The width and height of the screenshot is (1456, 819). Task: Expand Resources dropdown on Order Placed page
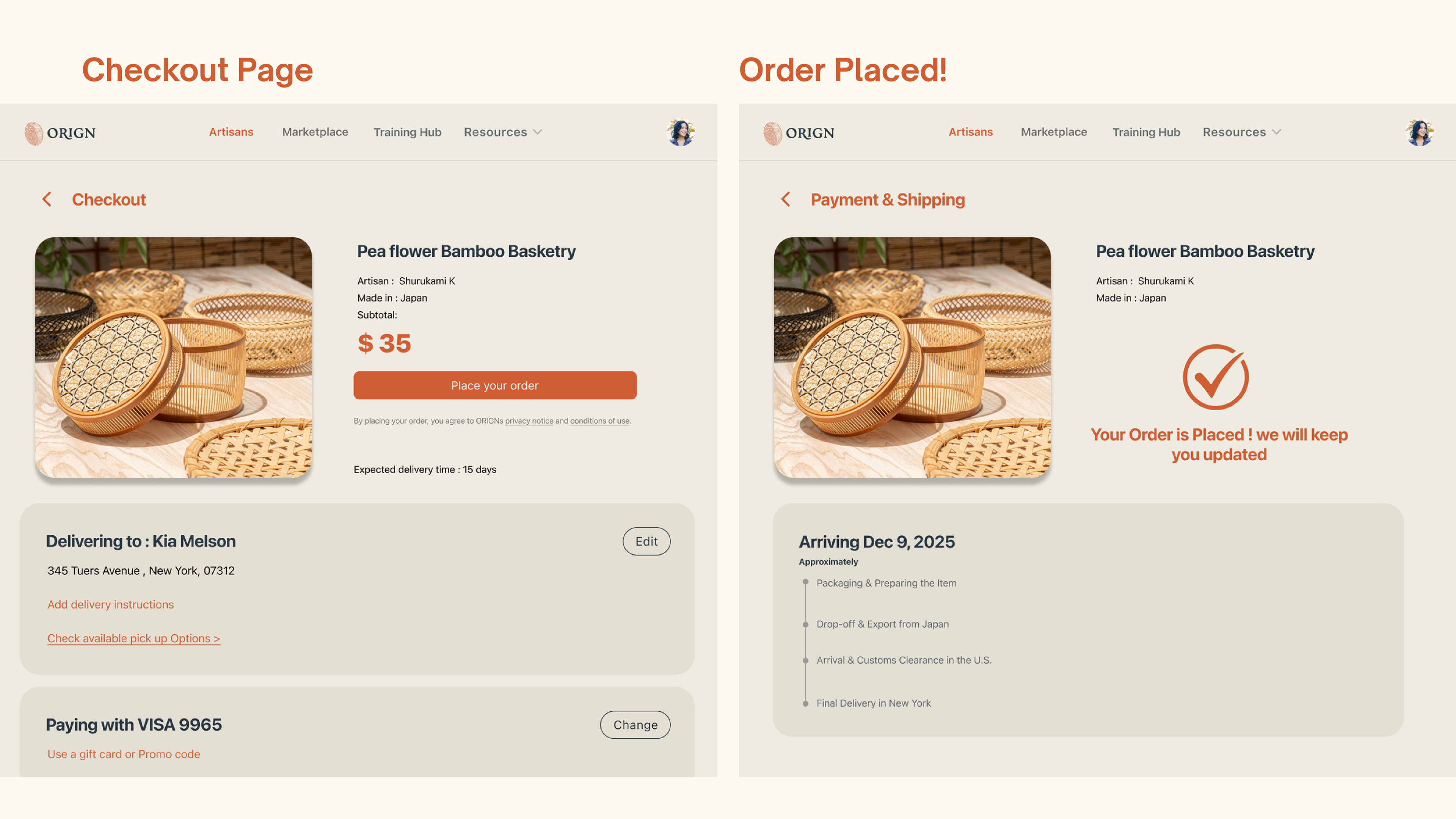click(1241, 132)
